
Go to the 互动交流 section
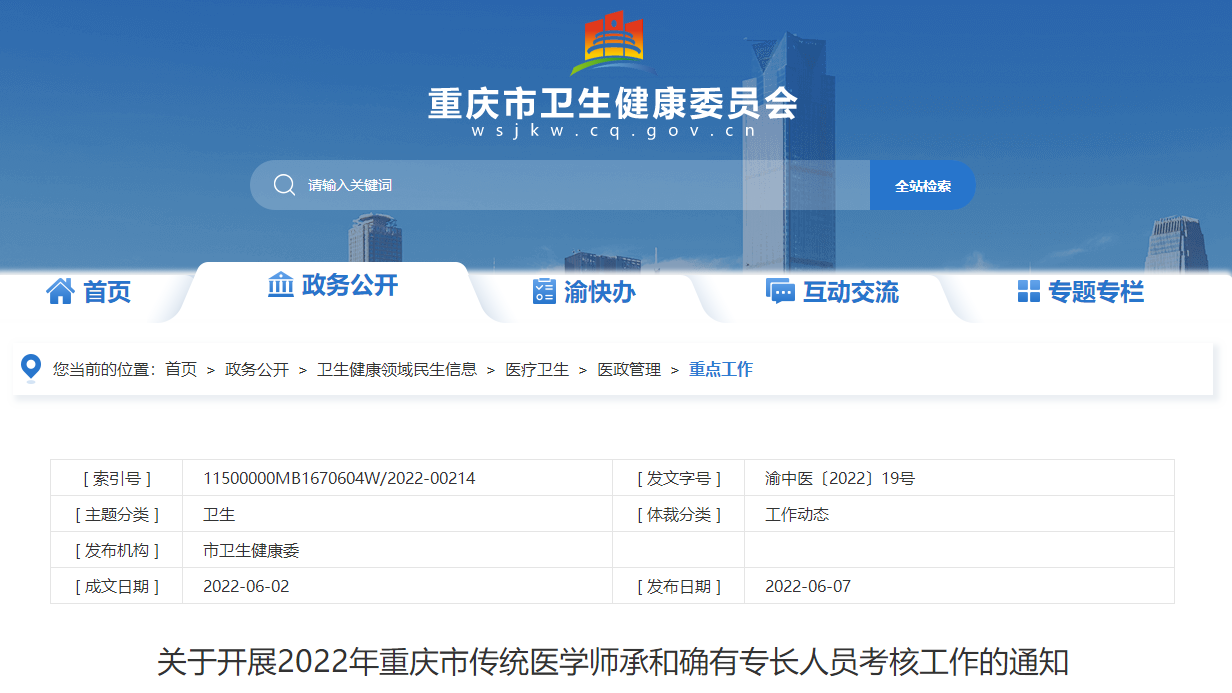[850, 292]
